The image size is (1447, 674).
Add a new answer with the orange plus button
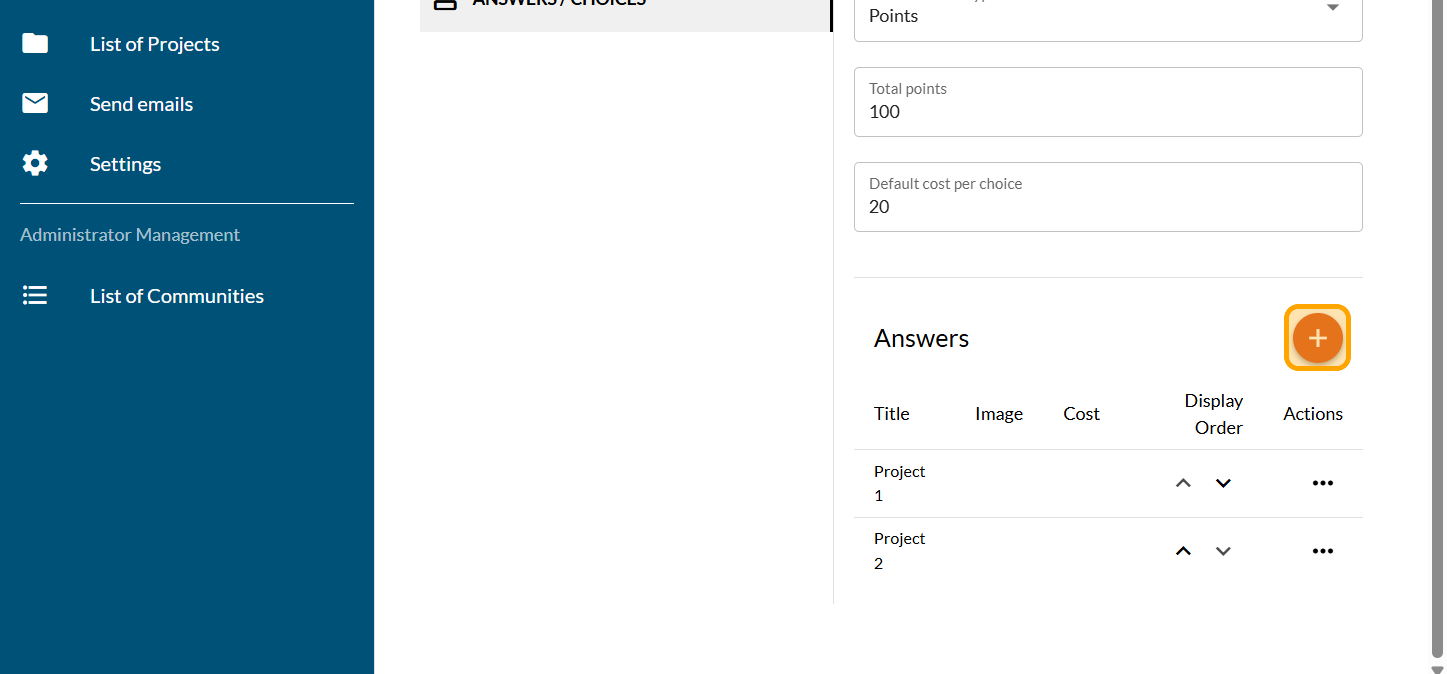pos(1317,338)
